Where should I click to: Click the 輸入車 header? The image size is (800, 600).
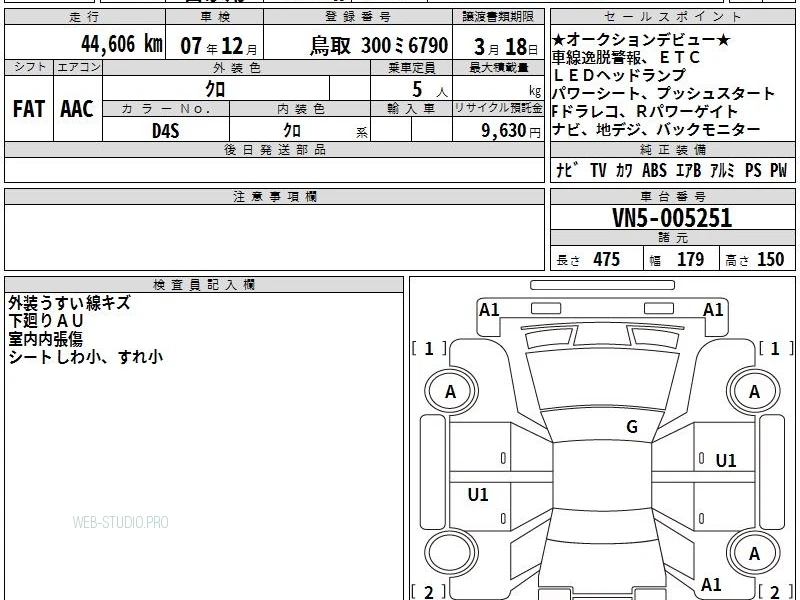tap(411, 109)
